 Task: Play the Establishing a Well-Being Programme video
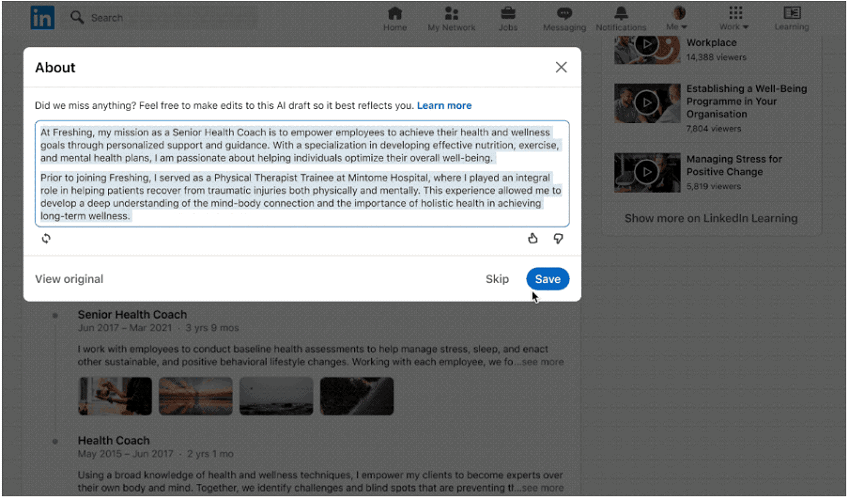coord(647,103)
